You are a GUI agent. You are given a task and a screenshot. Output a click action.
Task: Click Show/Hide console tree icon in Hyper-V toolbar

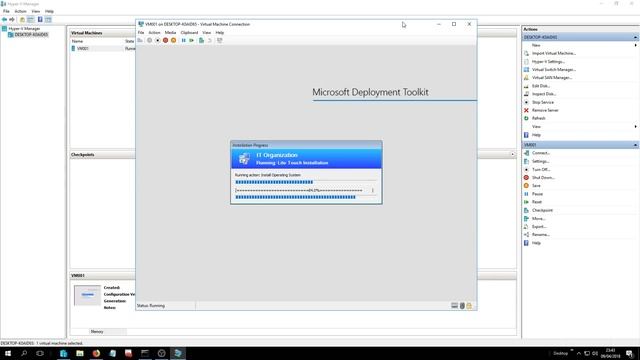[x=31, y=20]
